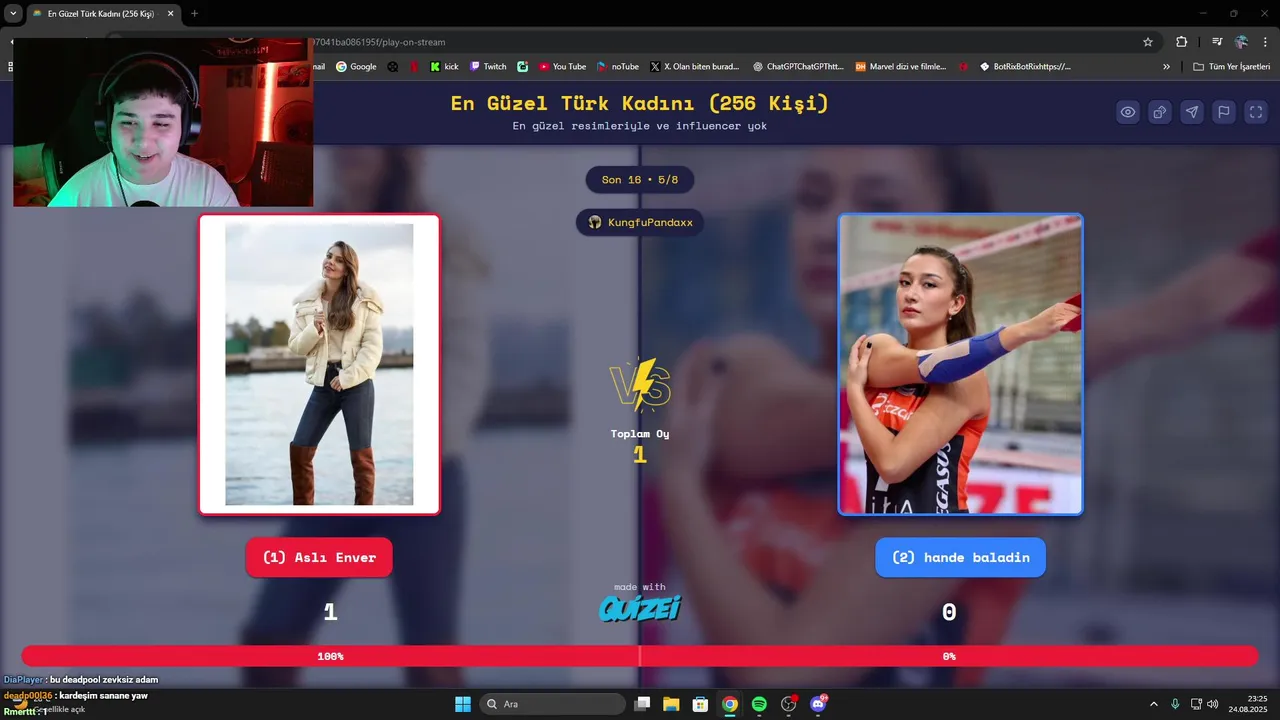Click the En Güzel Türk Kadını (256 Kişi) title
1280x720 pixels.
click(640, 103)
